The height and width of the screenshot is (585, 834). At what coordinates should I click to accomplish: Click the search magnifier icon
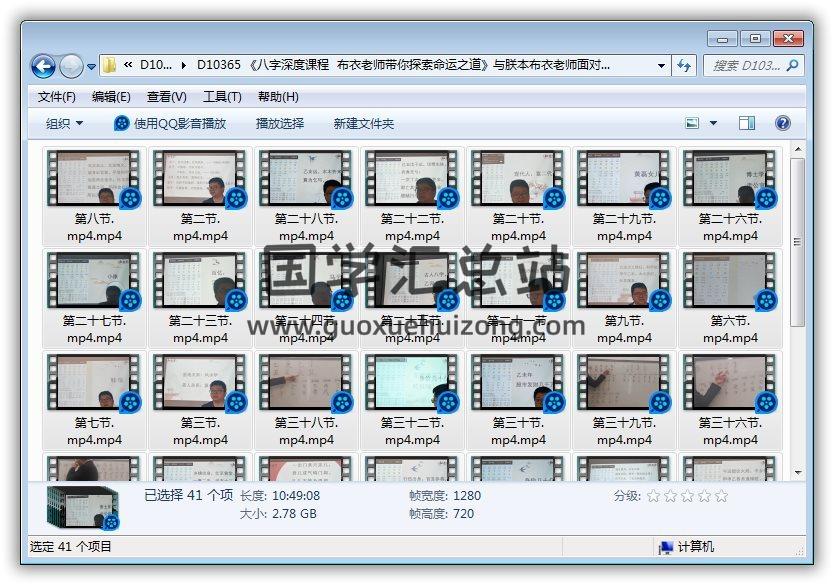[792, 66]
